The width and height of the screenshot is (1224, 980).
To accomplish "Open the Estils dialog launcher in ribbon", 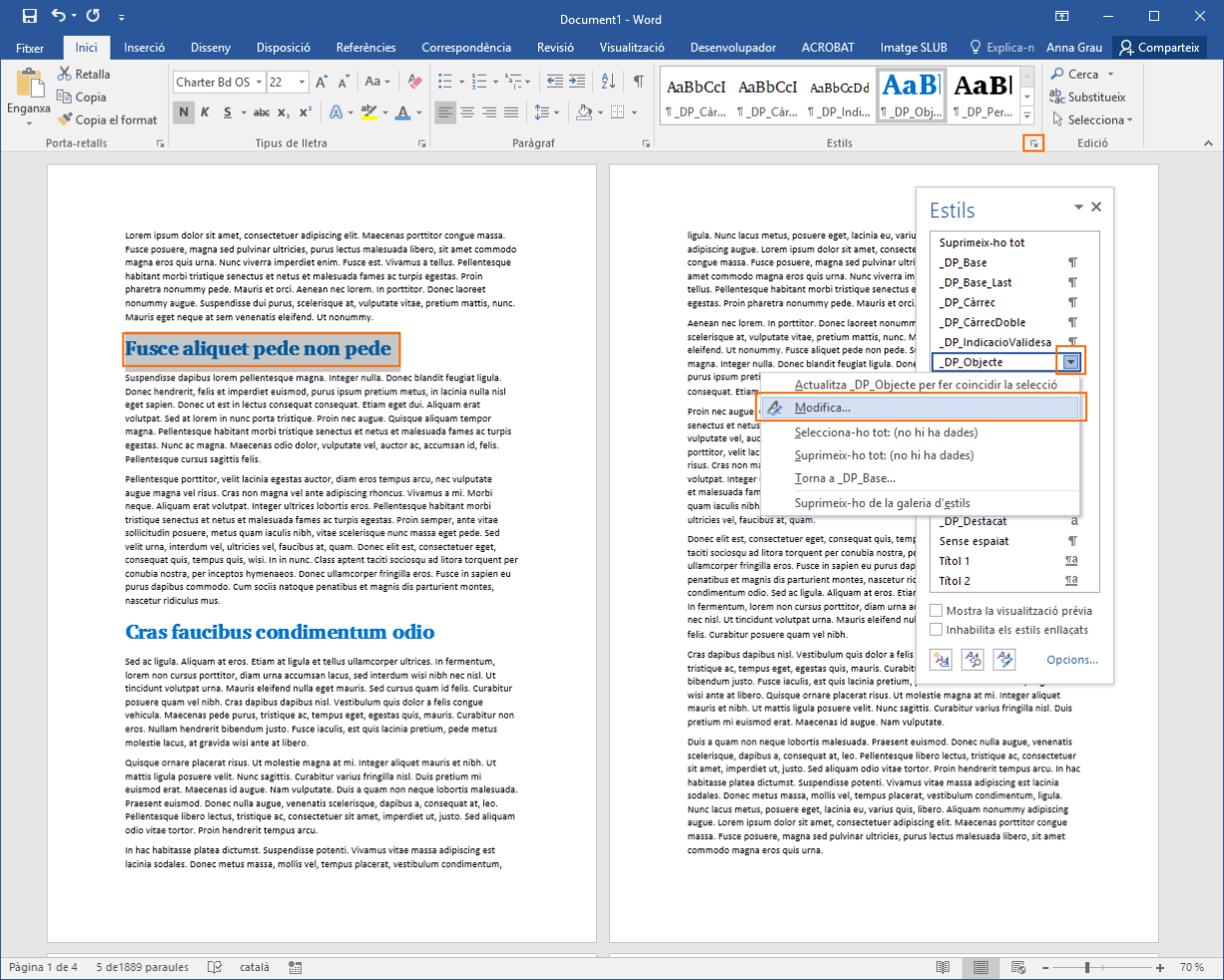I will tap(1033, 145).
